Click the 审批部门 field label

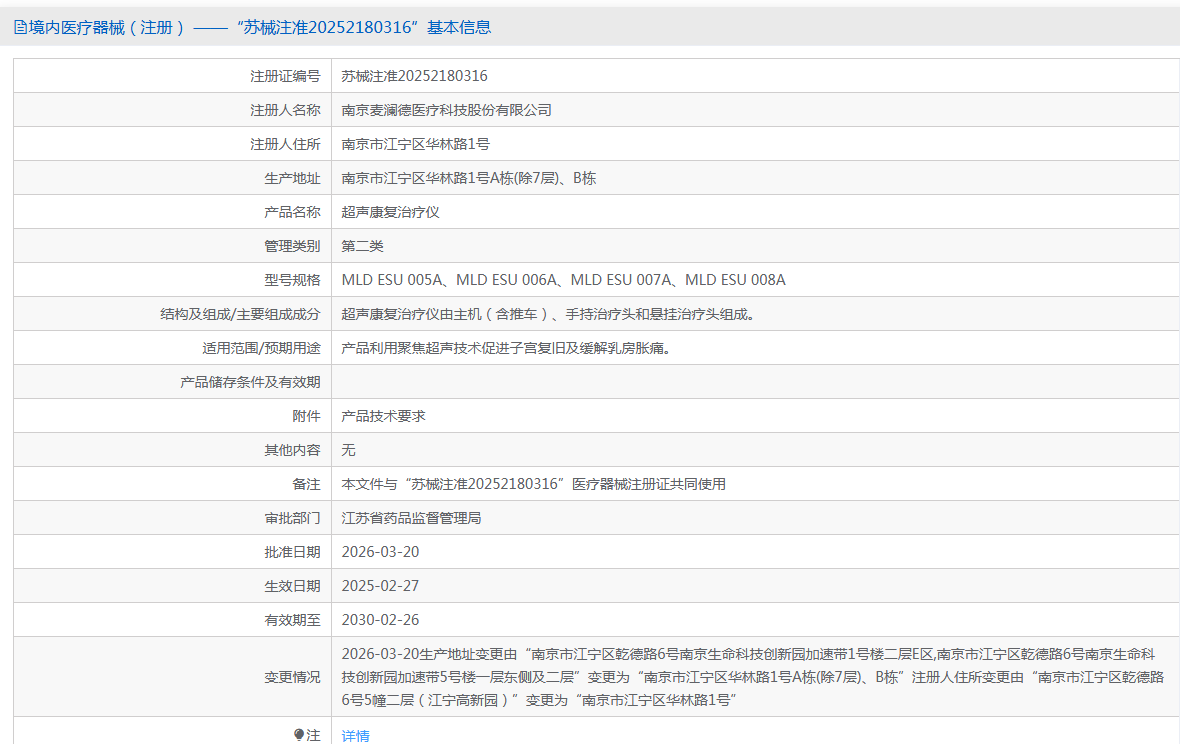pos(292,518)
